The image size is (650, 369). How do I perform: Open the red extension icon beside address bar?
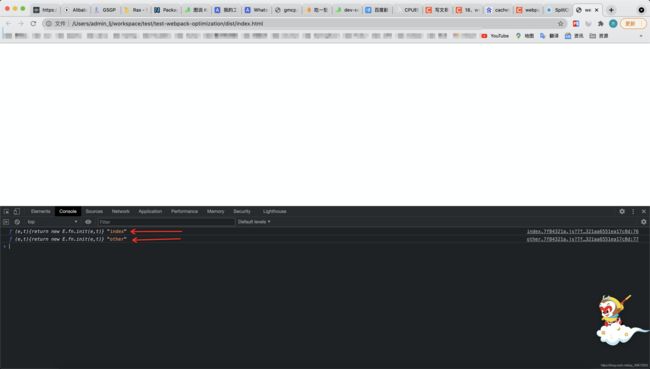point(576,24)
